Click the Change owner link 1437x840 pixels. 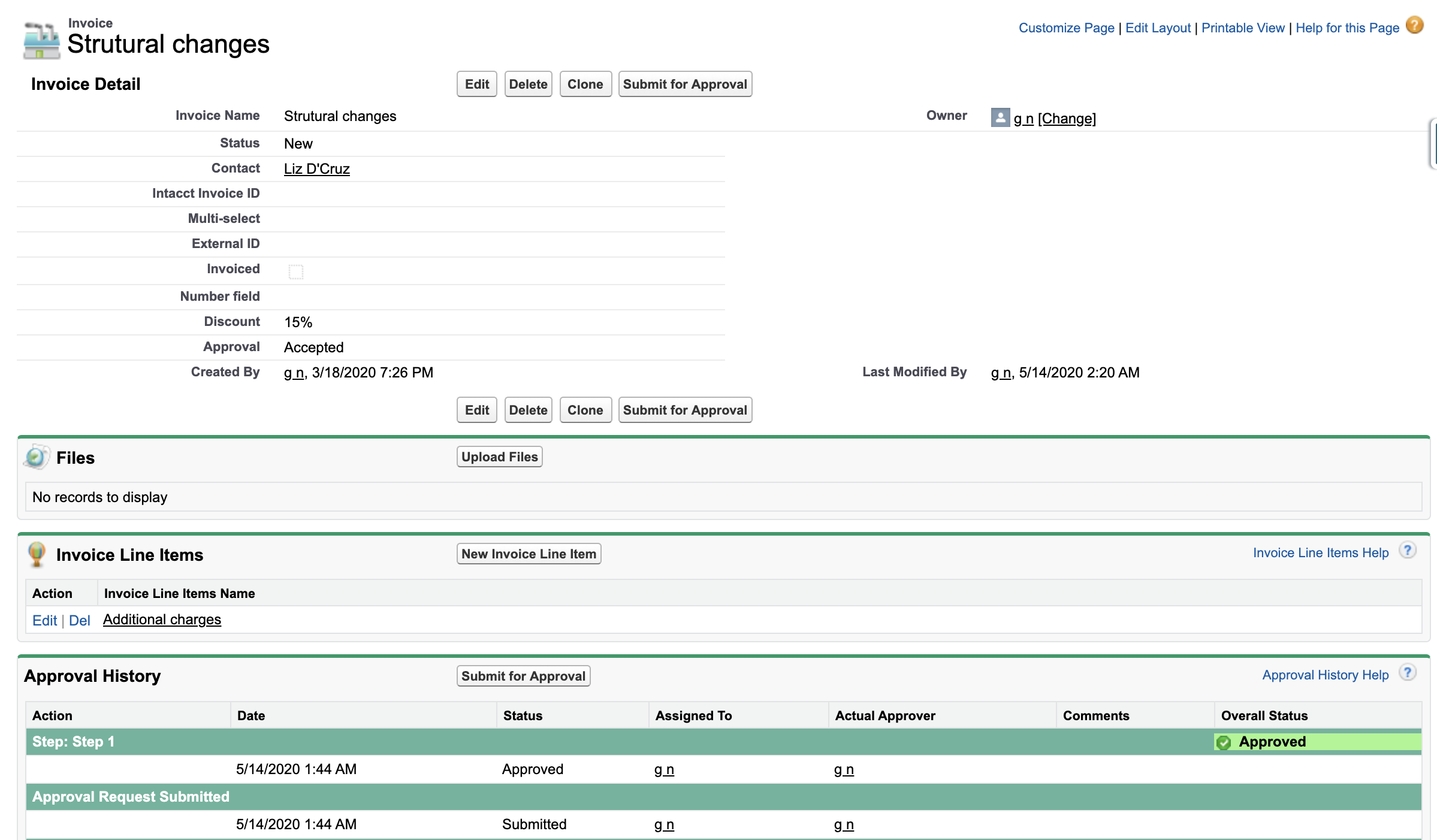(x=1067, y=119)
